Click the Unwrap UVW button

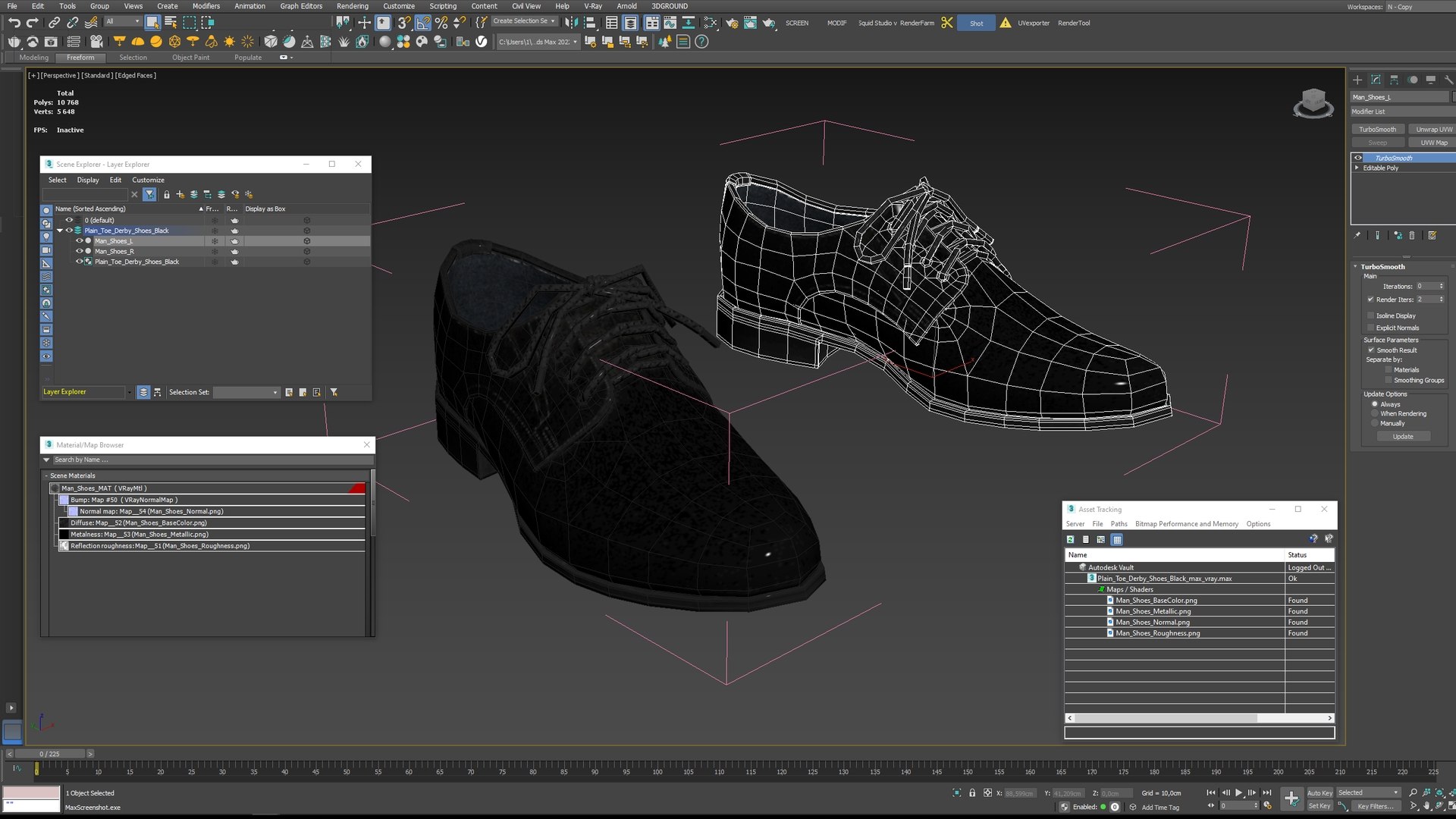[x=1433, y=130]
